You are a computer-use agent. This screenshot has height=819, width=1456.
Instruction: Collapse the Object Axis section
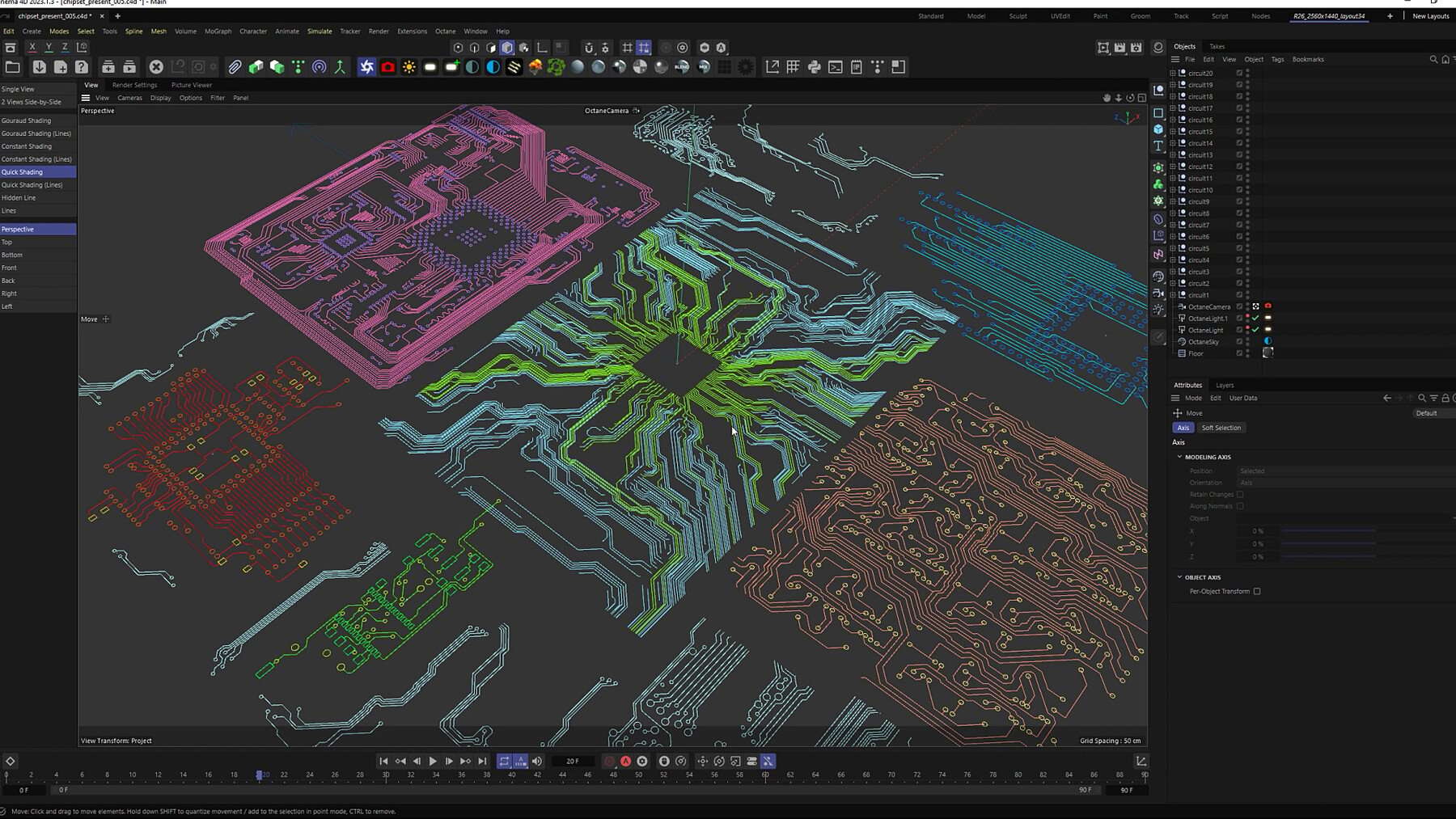click(x=1179, y=577)
